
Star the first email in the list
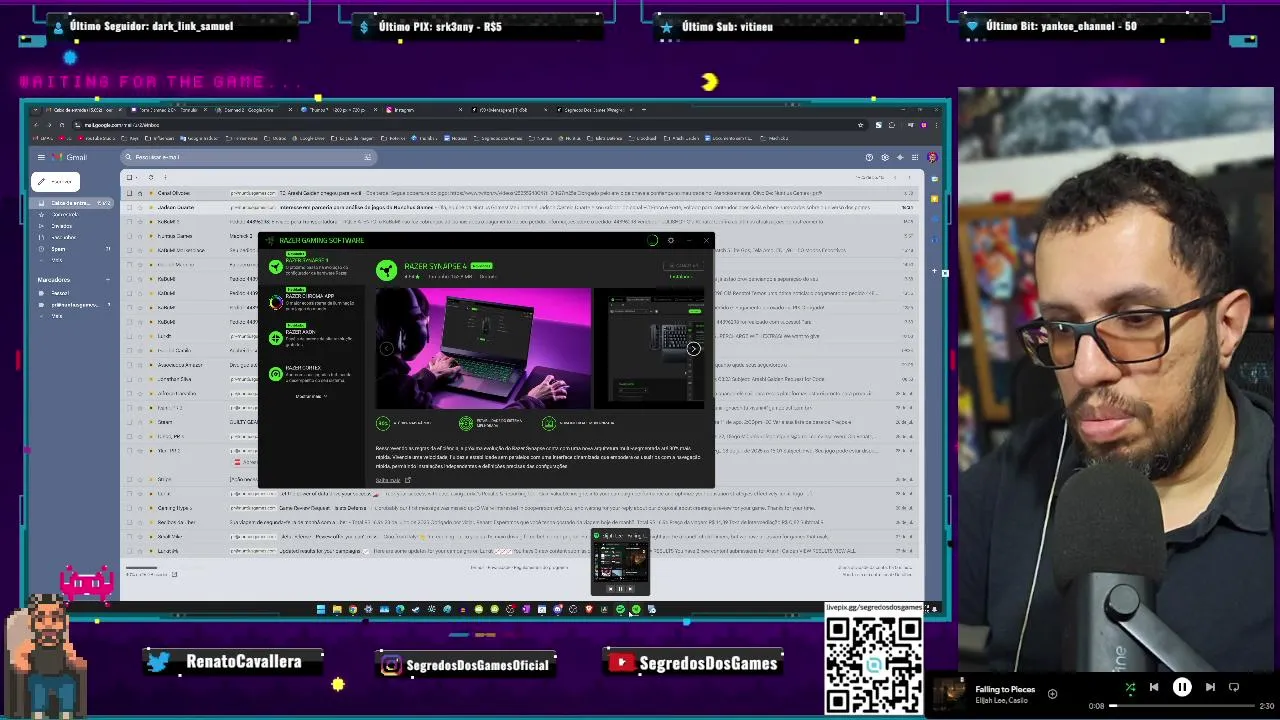[x=140, y=193]
